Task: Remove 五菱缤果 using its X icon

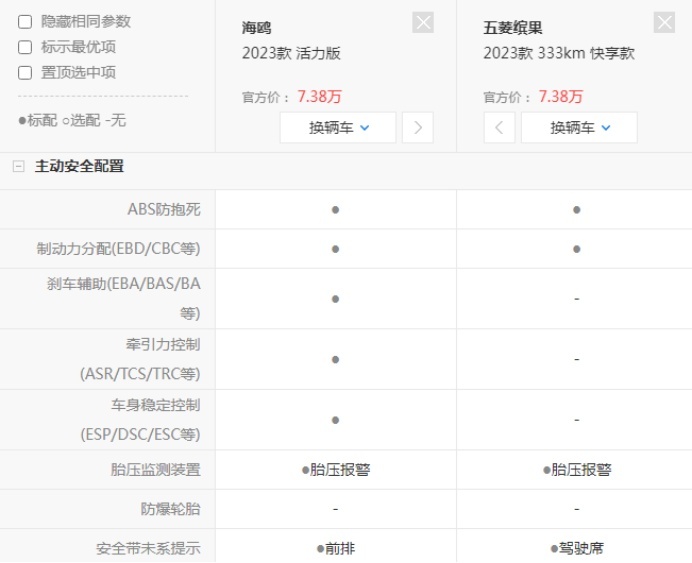Action: 664,23
